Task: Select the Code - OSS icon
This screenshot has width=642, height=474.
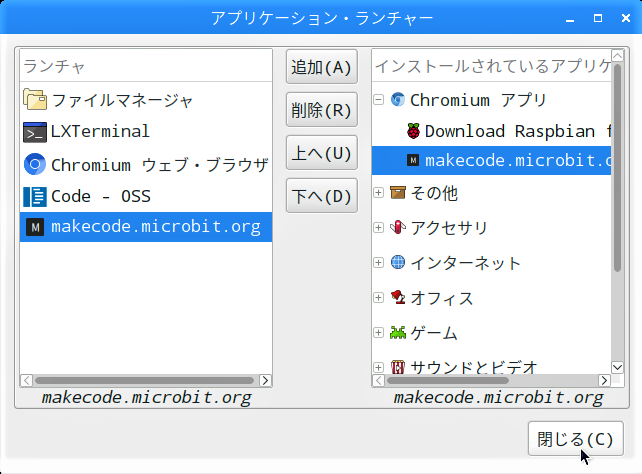Action: coord(35,196)
